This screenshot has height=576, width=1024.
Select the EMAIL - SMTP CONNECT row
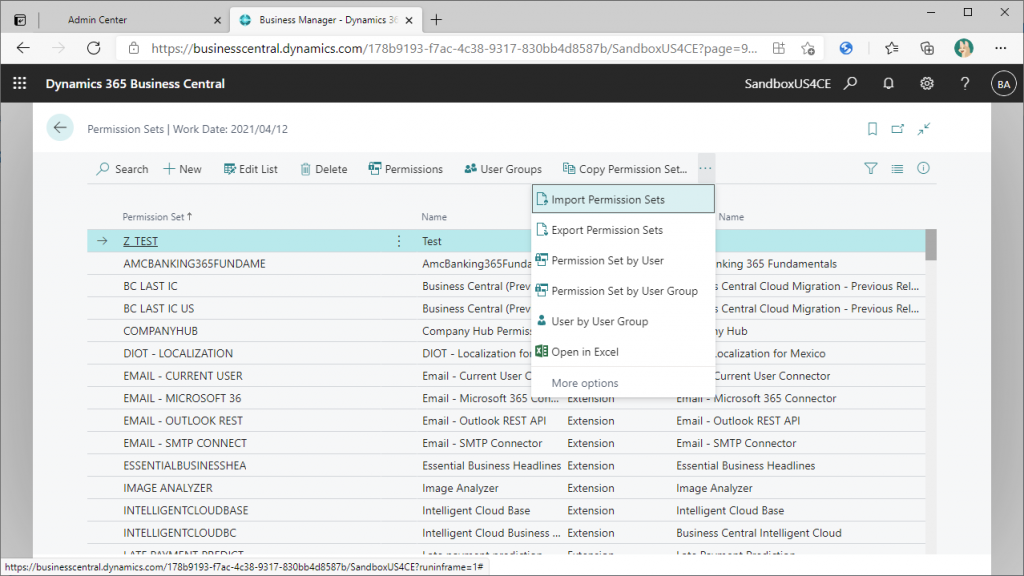click(506, 443)
